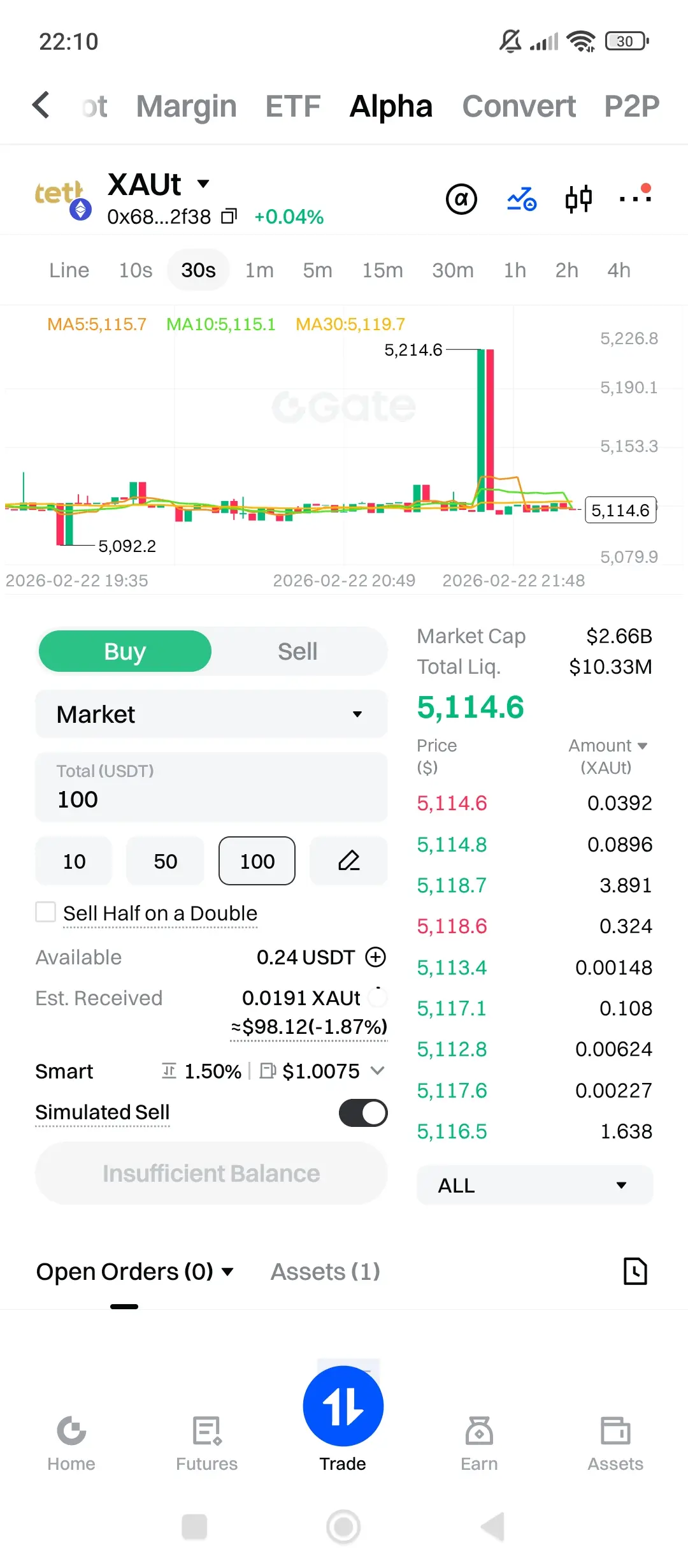The image size is (688, 1568).
Task: Open the price alert chart icon
Action: tap(522, 199)
